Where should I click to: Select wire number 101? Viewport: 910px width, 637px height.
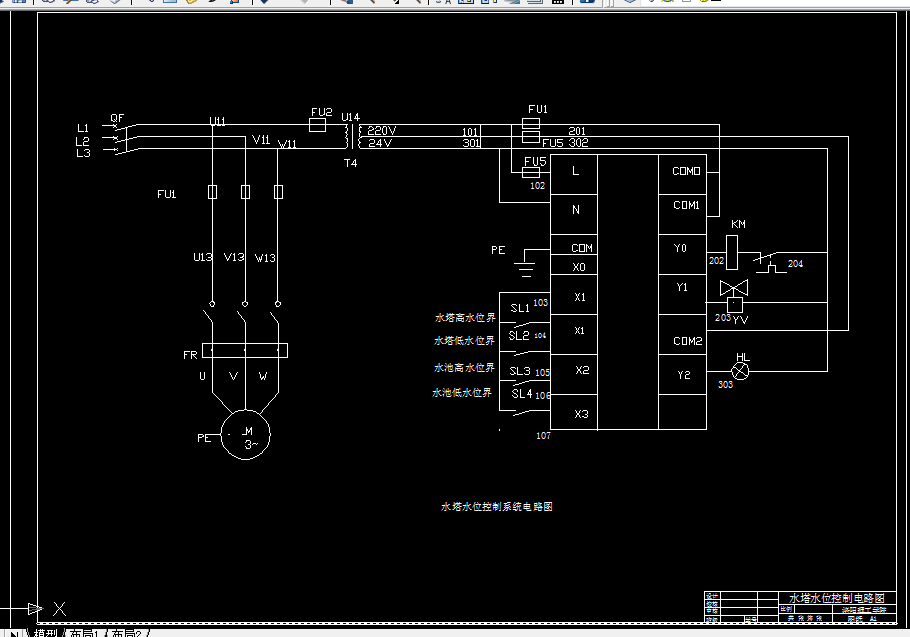[470, 132]
